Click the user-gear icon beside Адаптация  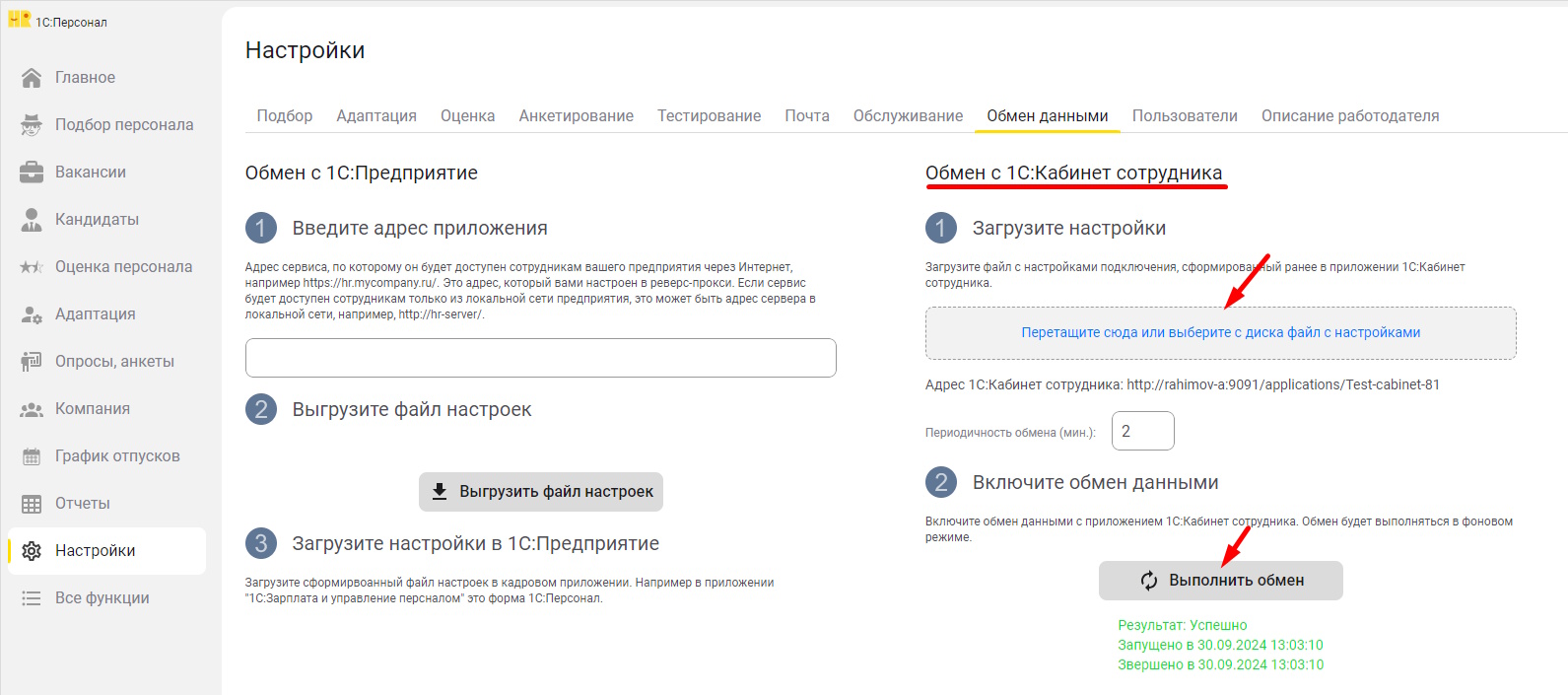pyautogui.click(x=32, y=314)
